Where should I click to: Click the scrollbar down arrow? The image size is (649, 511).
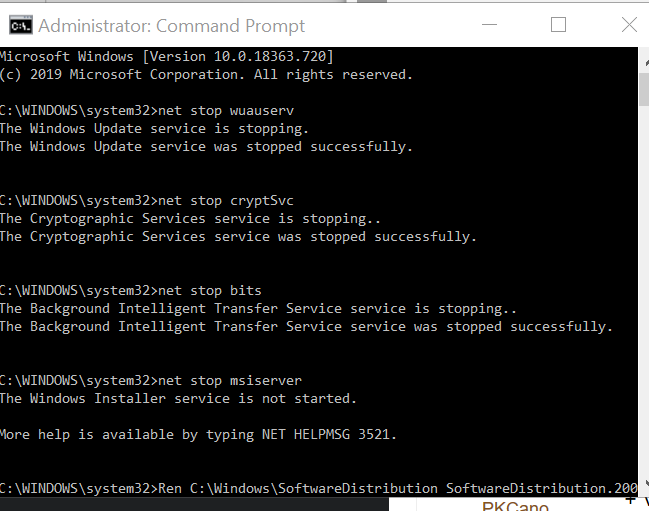646,483
